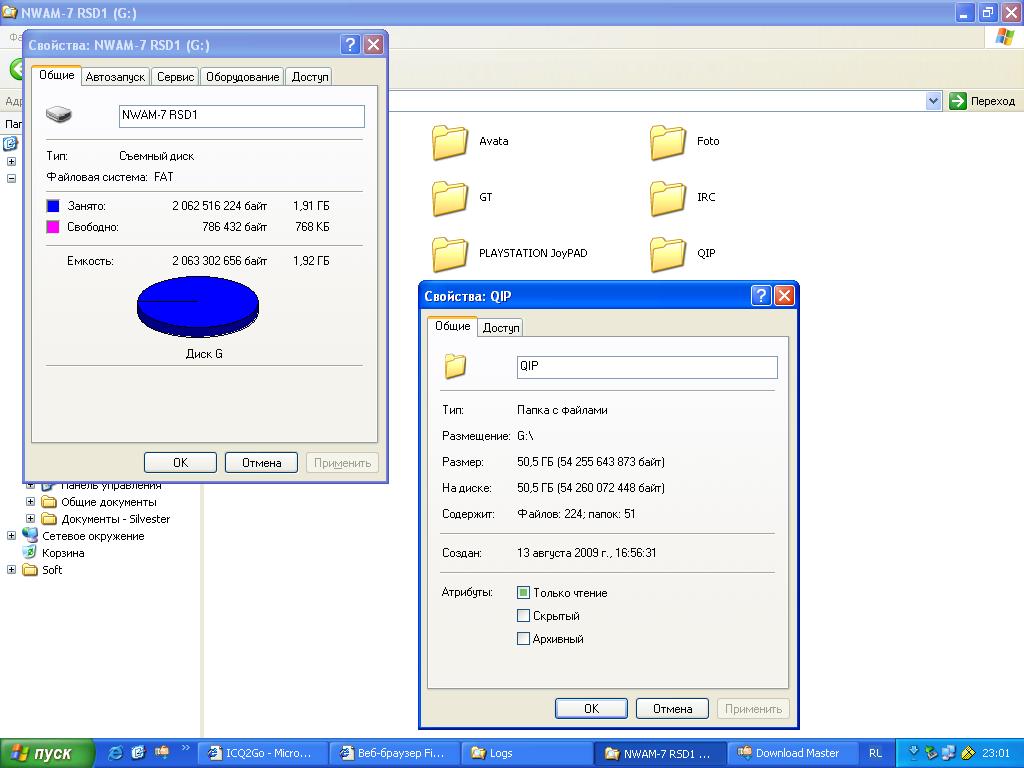Switch to the Автозапуск tab
Screen dimensions: 1024x768
click(115, 77)
